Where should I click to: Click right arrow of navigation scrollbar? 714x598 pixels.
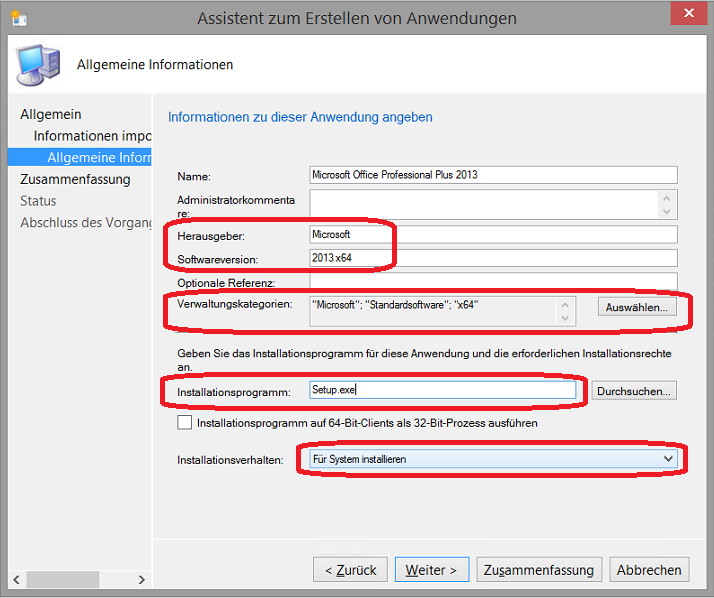tap(142, 580)
